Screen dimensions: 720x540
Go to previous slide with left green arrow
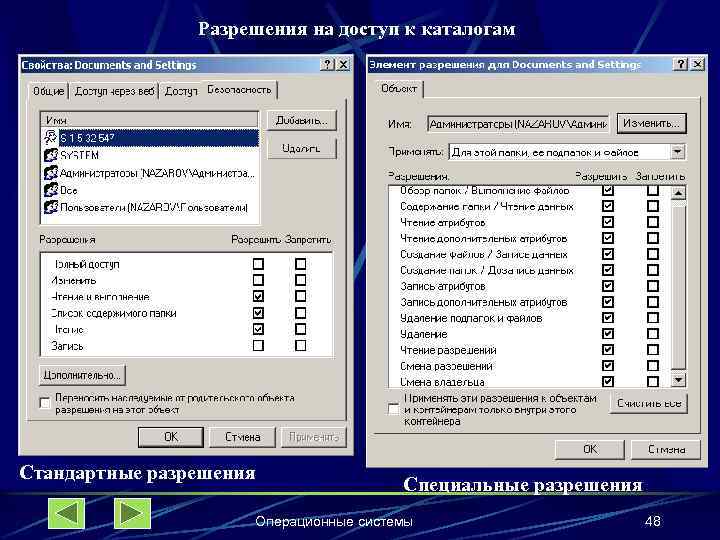point(67,513)
